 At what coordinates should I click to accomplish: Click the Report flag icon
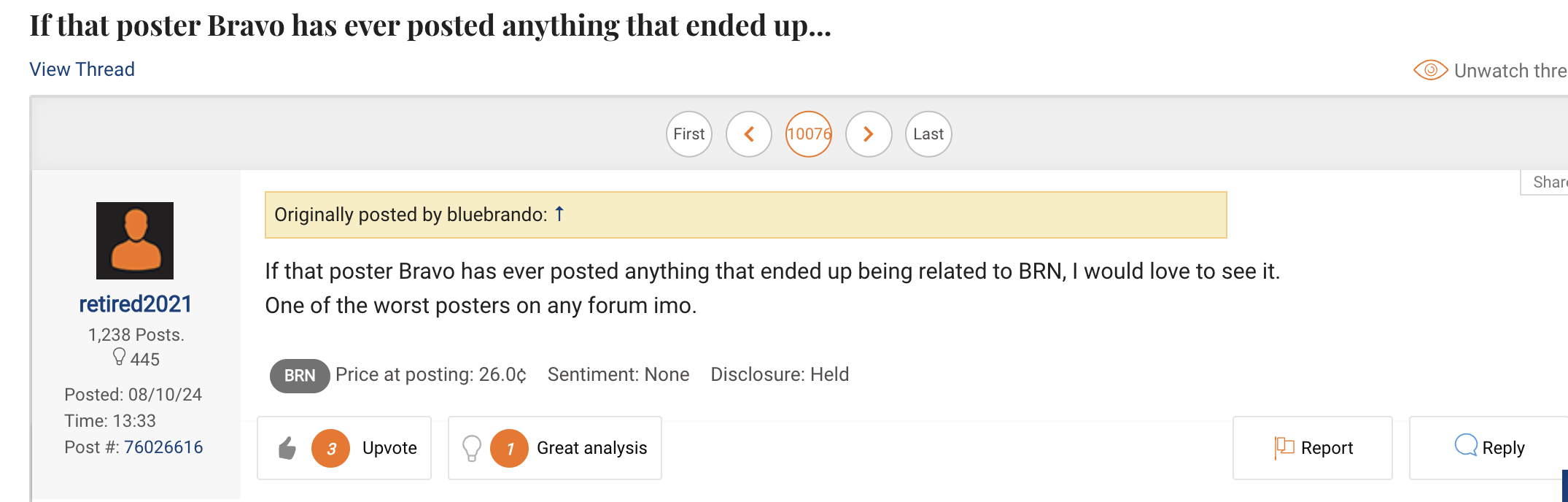[1284, 447]
